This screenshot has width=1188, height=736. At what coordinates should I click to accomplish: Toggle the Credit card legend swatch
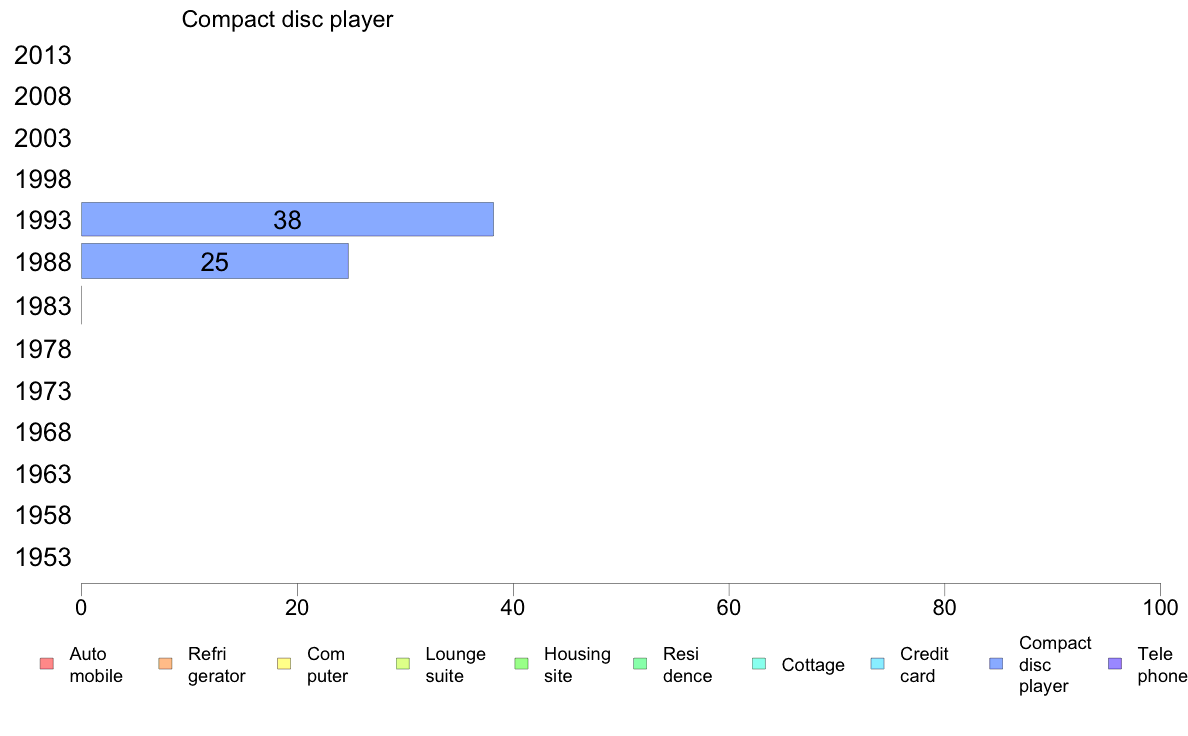(x=877, y=664)
